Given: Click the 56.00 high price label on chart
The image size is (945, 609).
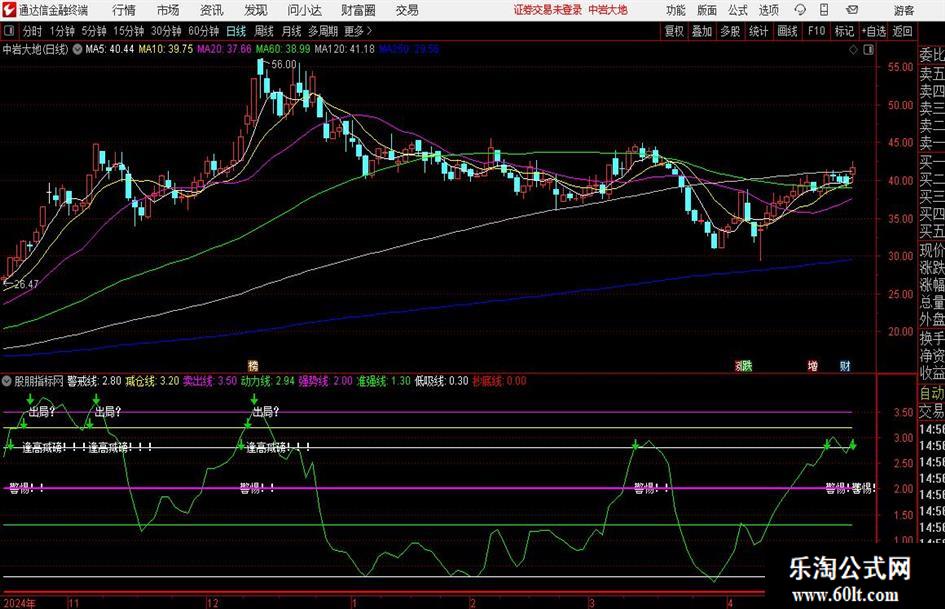Looking at the screenshot, I should tap(284, 64).
